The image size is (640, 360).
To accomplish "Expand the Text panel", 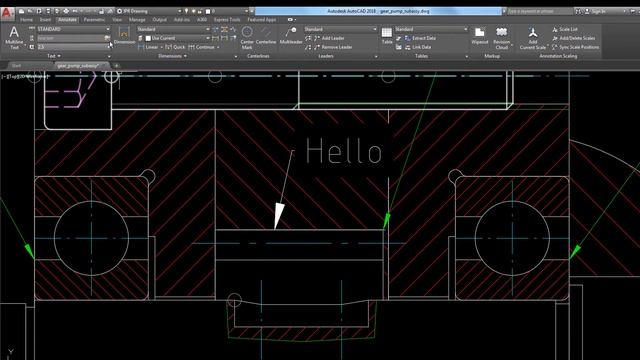I will coord(54,56).
